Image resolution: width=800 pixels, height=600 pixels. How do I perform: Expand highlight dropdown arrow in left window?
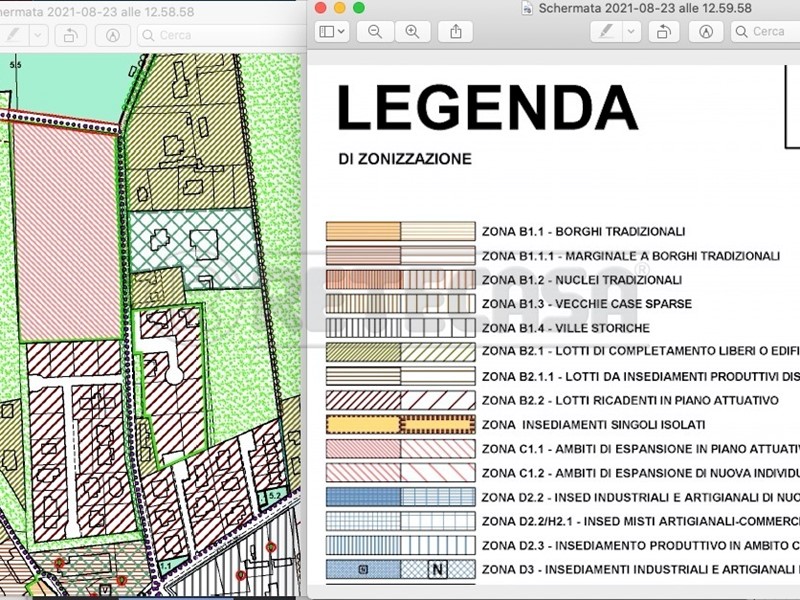pyautogui.click(x=38, y=34)
